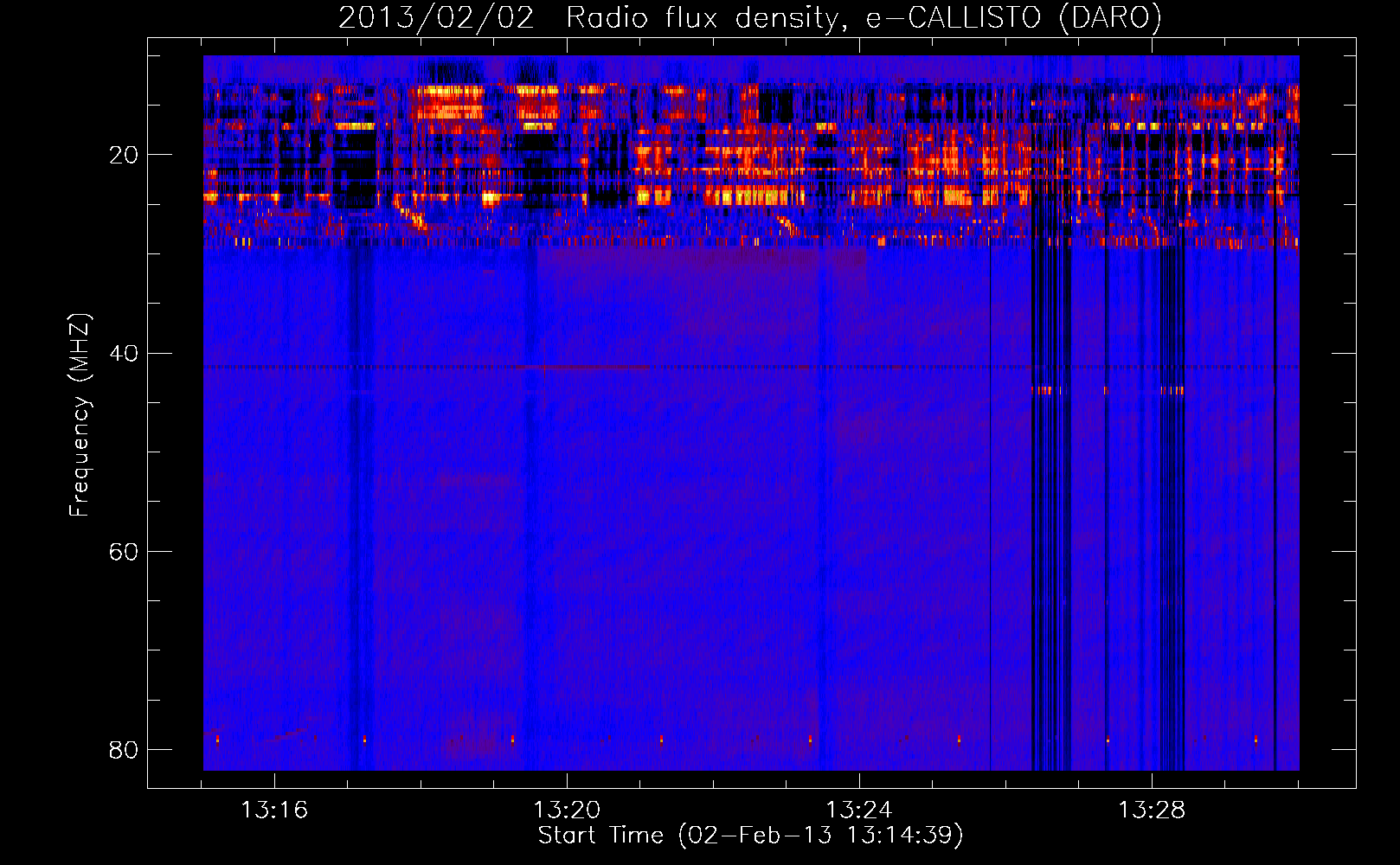Click the plot title '2013/02/02 Radio flux density'

coord(750,17)
